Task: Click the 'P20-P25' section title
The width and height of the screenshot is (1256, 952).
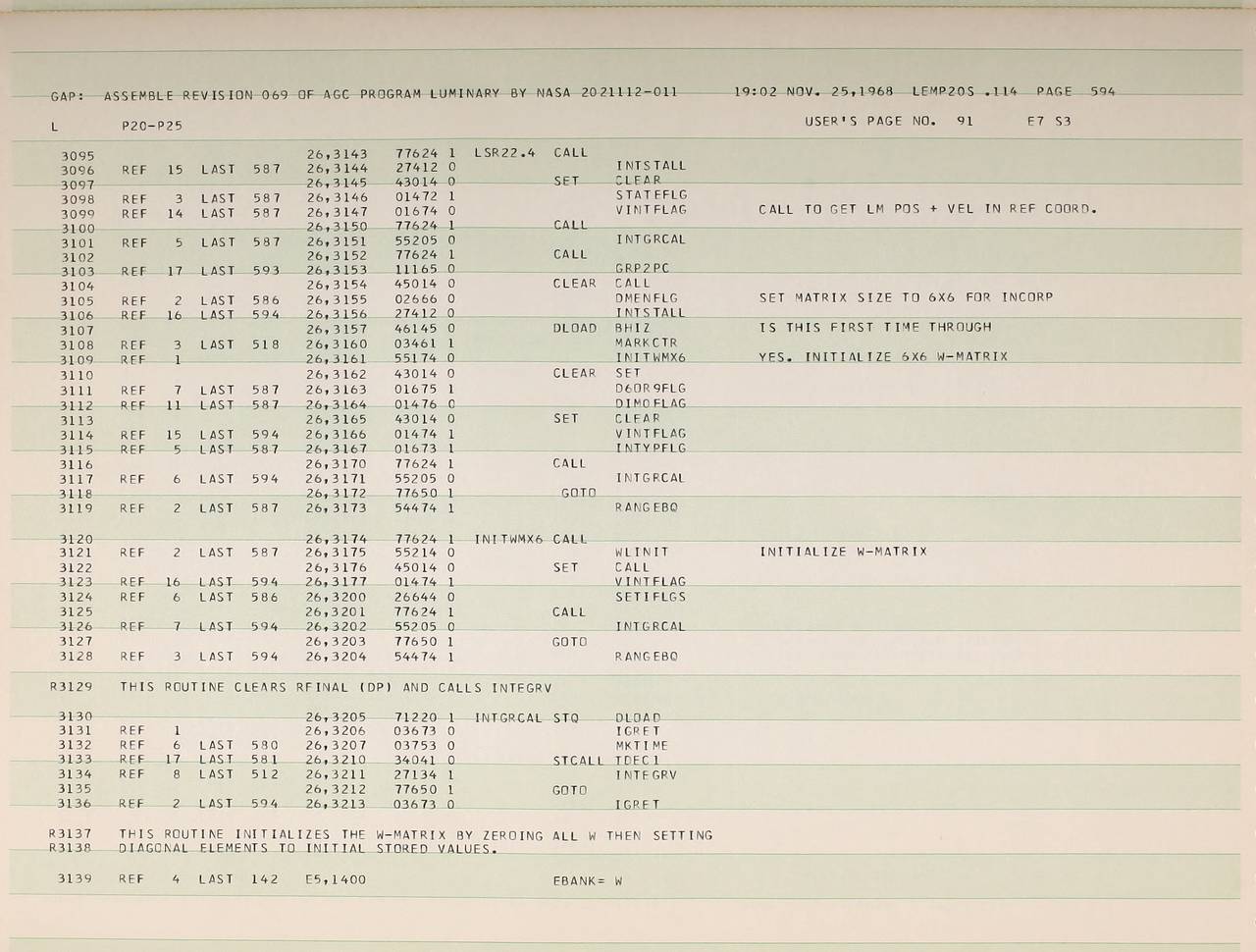Action: coord(152,127)
